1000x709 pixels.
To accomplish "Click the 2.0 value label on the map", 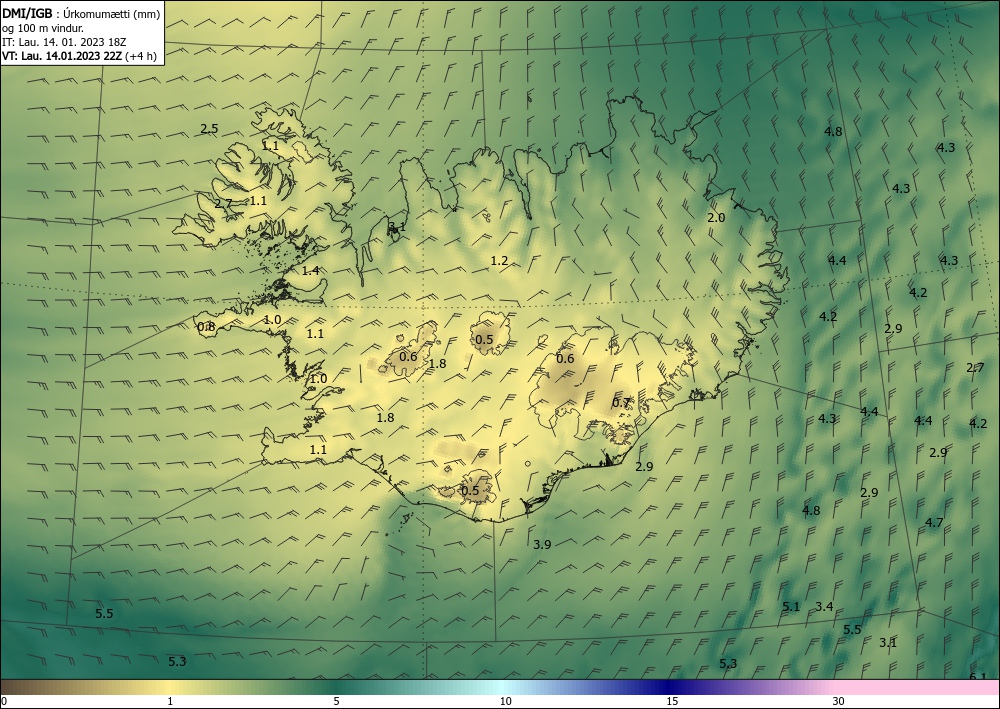I will [x=716, y=217].
